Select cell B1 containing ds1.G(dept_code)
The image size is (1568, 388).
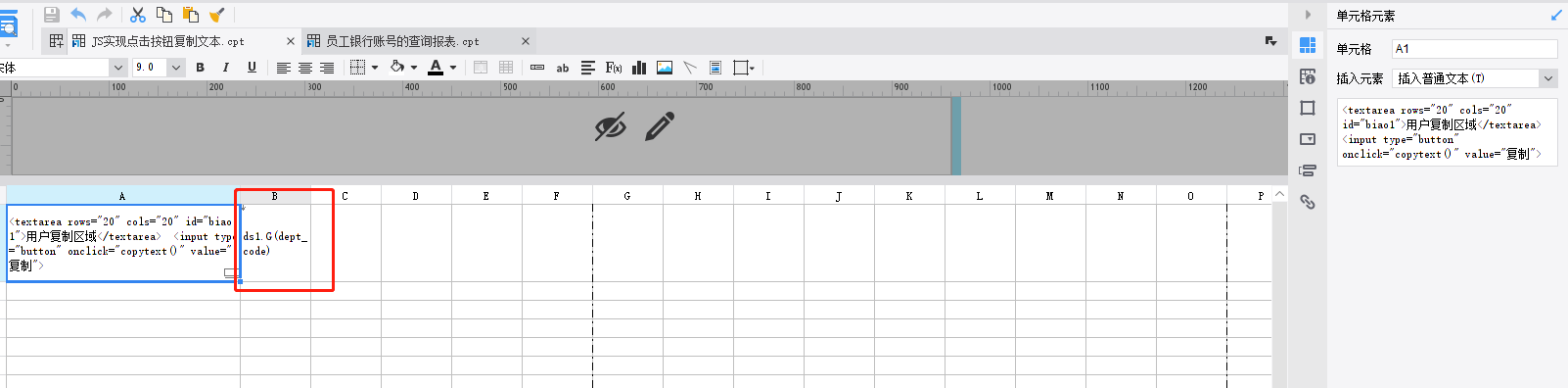[x=275, y=243]
